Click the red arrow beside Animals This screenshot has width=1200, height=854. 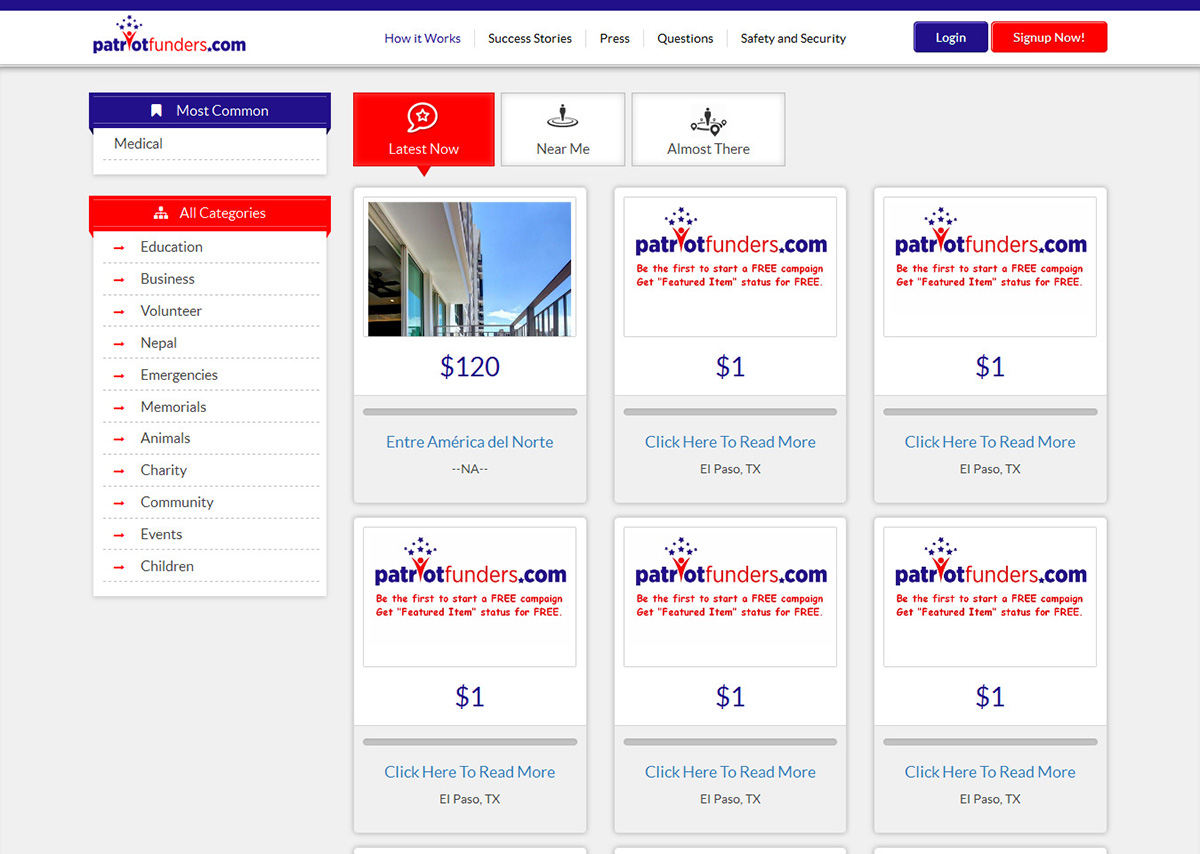tap(119, 439)
